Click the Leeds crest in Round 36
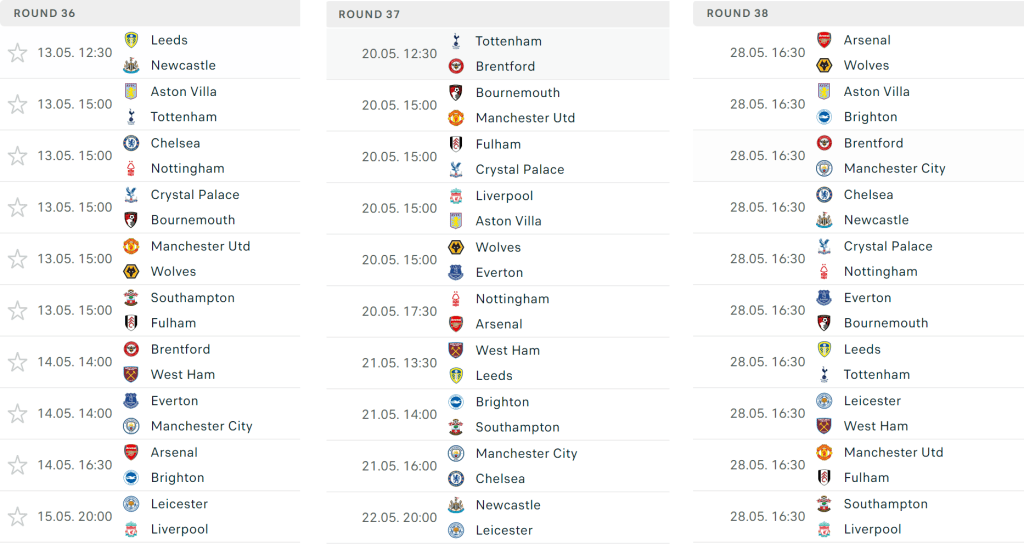1024x545 pixels. coord(131,40)
